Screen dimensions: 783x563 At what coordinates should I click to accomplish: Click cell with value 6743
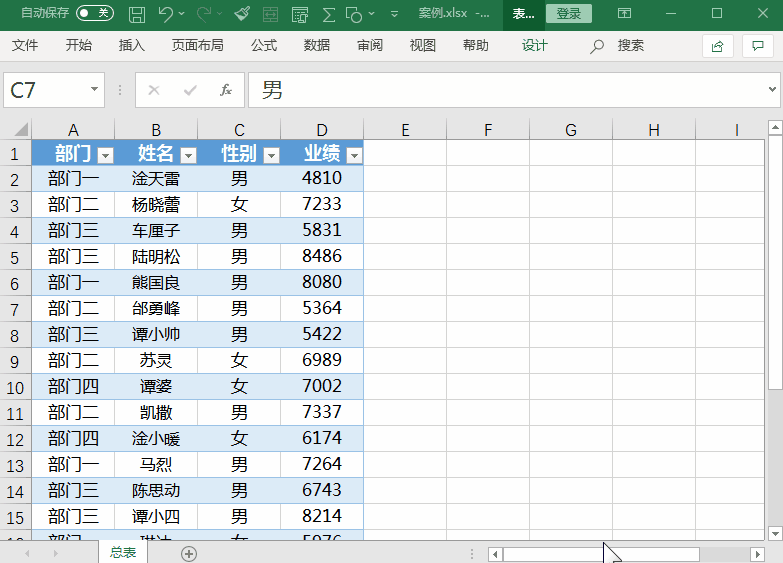tap(322, 491)
